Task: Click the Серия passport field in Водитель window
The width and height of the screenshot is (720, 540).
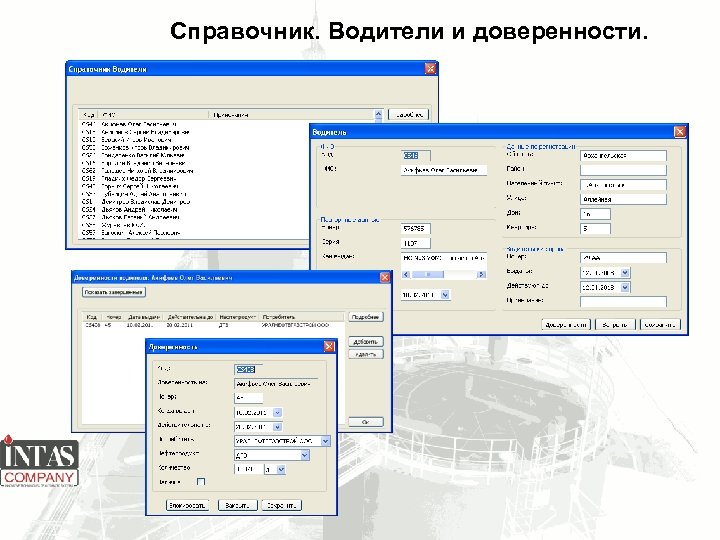Action: tap(416, 243)
